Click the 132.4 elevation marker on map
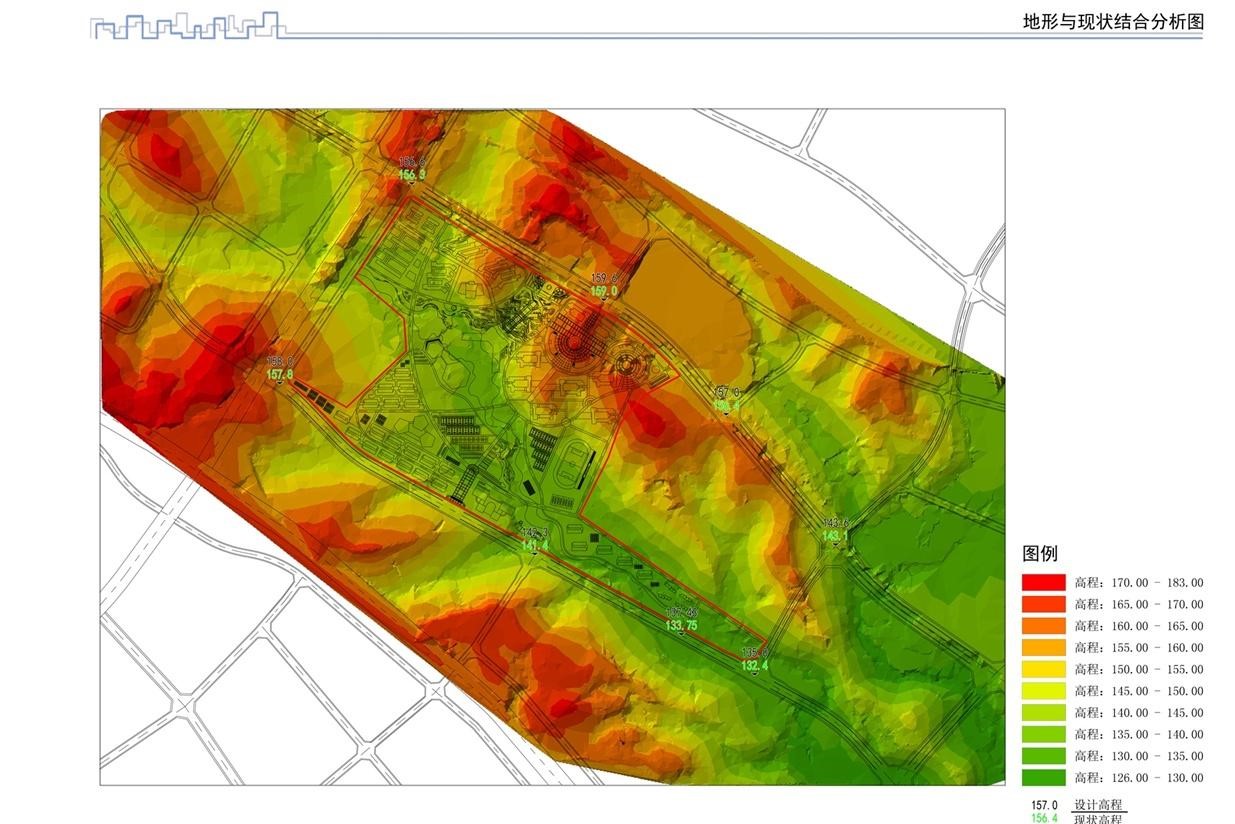 pyautogui.click(x=755, y=665)
